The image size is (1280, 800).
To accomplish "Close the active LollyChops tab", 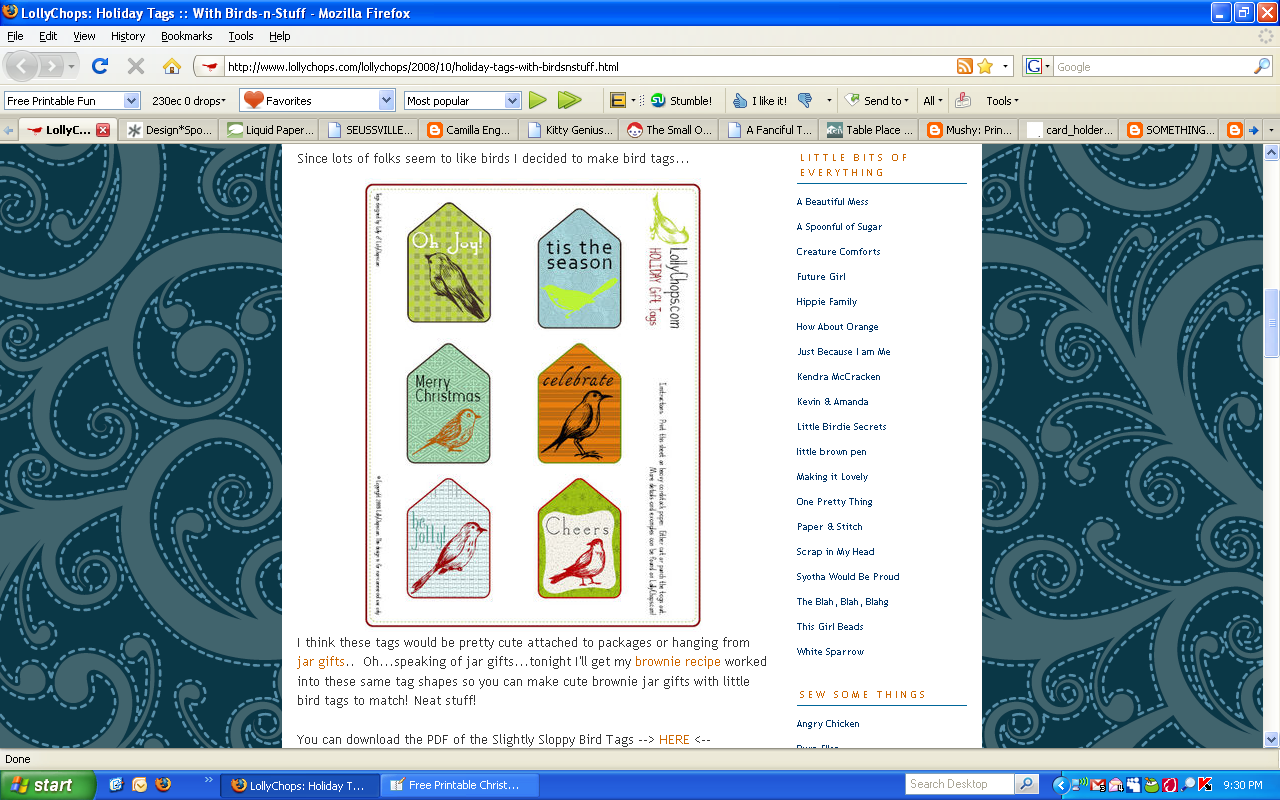I will tap(103, 130).
